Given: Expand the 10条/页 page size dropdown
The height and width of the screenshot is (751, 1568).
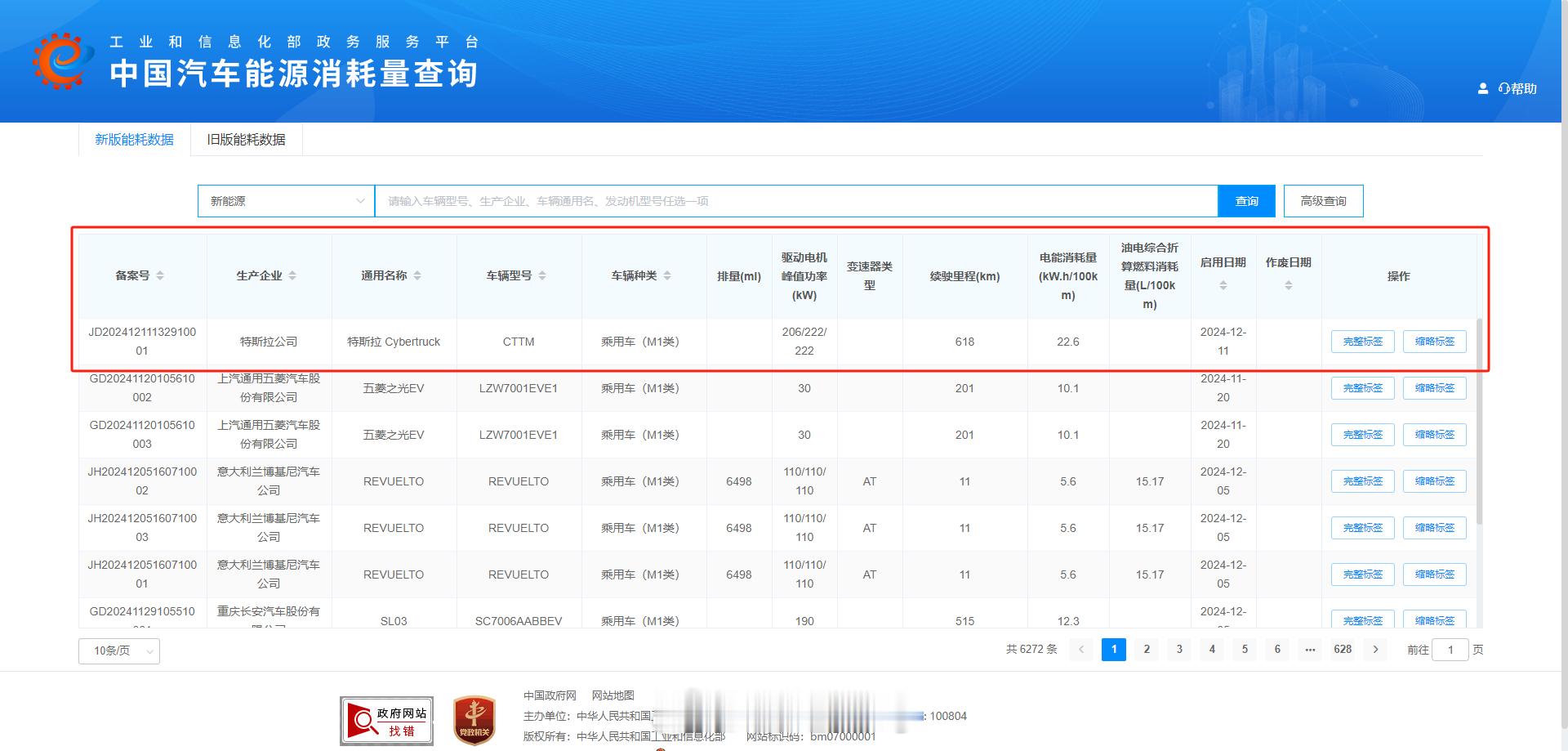Looking at the screenshot, I should click(x=119, y=650).
